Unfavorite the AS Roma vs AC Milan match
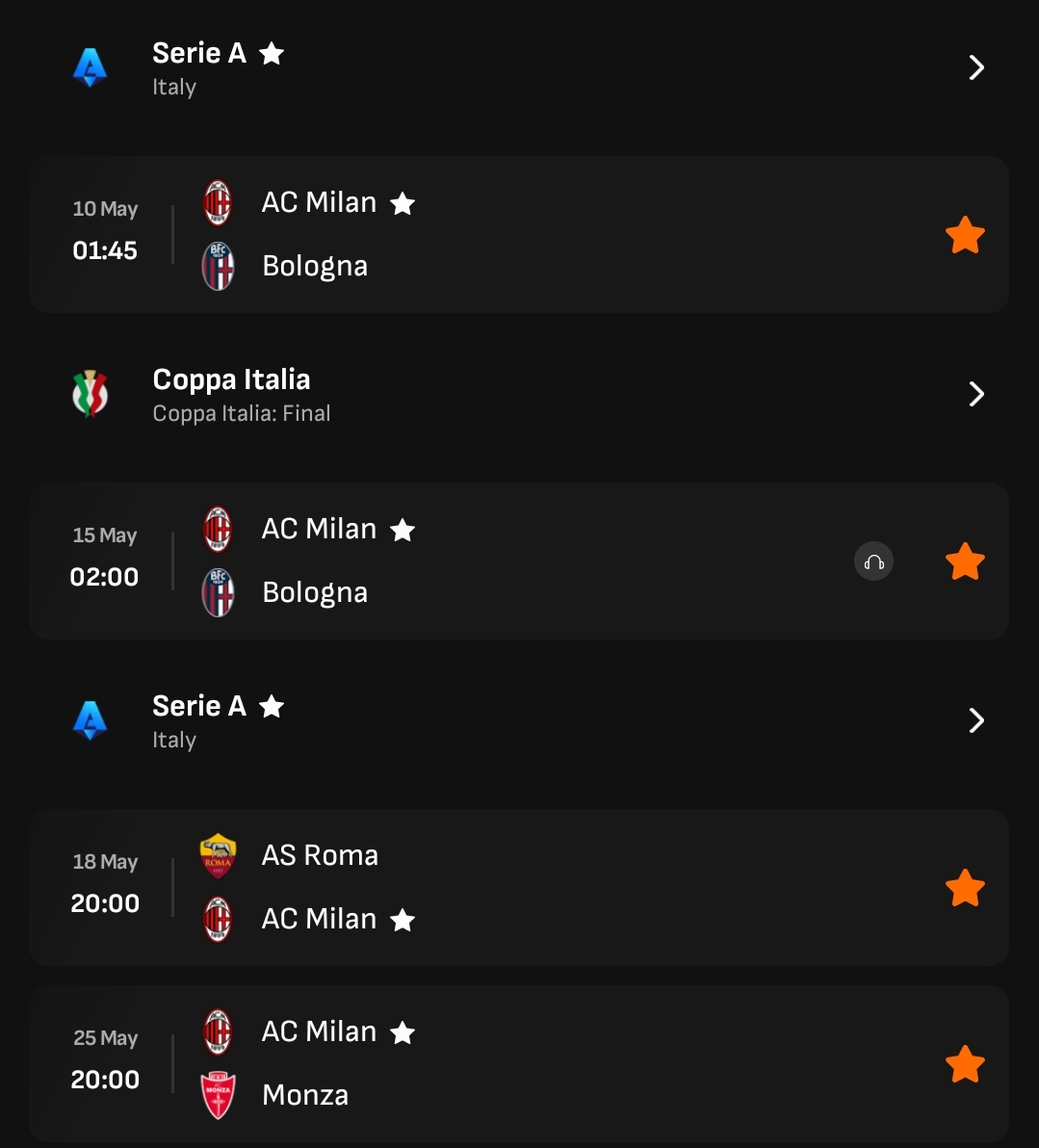The image size is (1039, 1148). [x=965, y=888]
